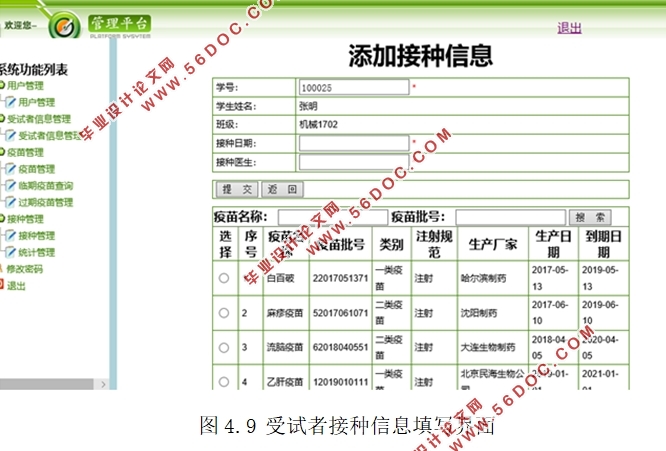Click vaccine name 麻疹疫苗 cell
The image size is (666, 451).
(x=285, y=313)
